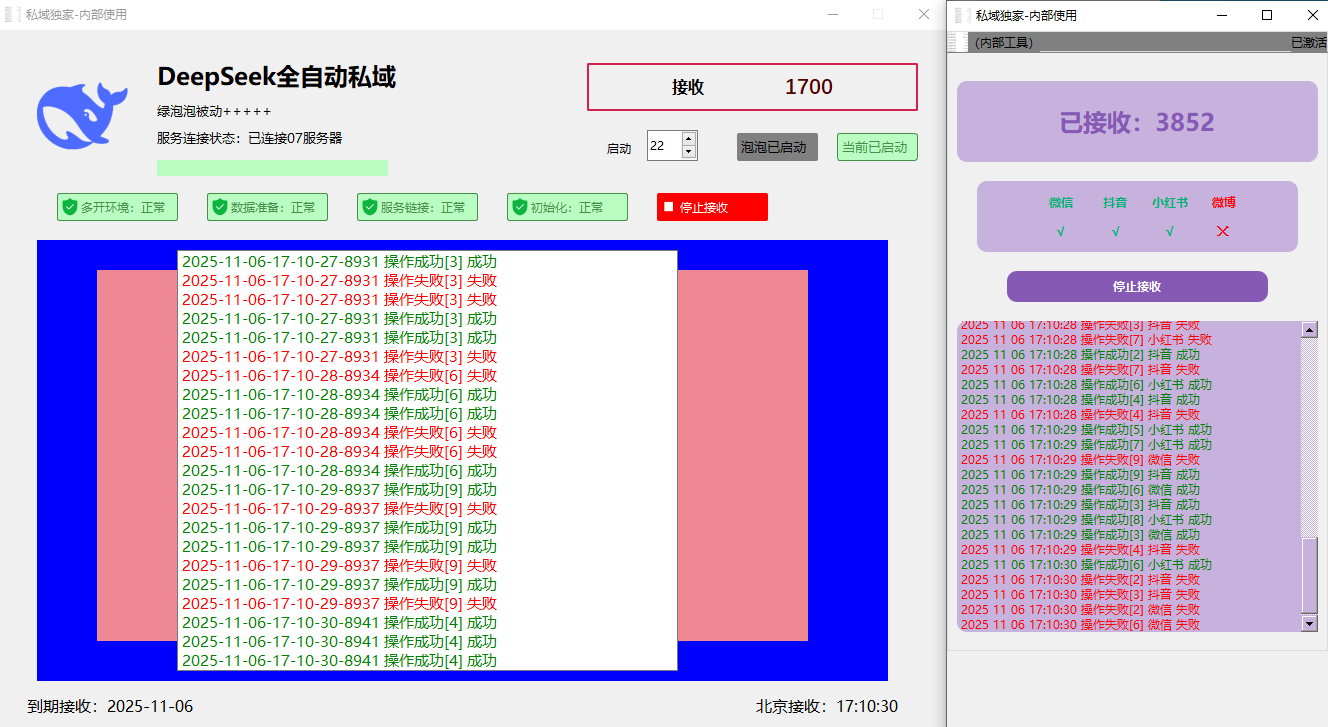Enable the 微博 platform marked with red X
This screenshot has height=727, width=1328.
tap(1225, 231)
